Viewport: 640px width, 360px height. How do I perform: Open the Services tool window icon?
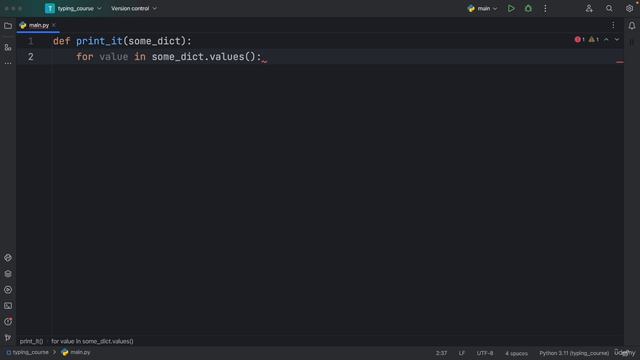tap(8, 290)
